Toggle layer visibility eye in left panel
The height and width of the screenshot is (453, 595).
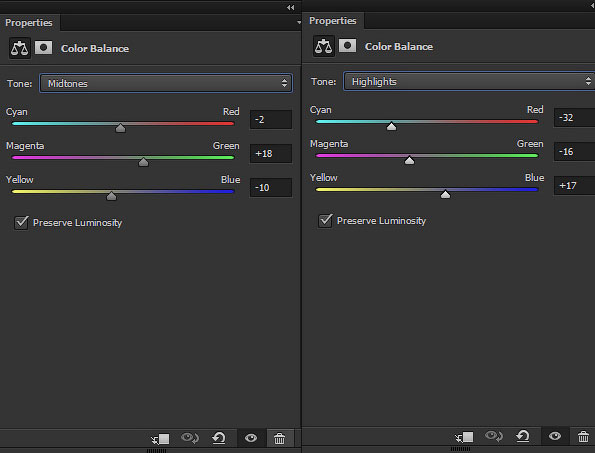[251, 439]
